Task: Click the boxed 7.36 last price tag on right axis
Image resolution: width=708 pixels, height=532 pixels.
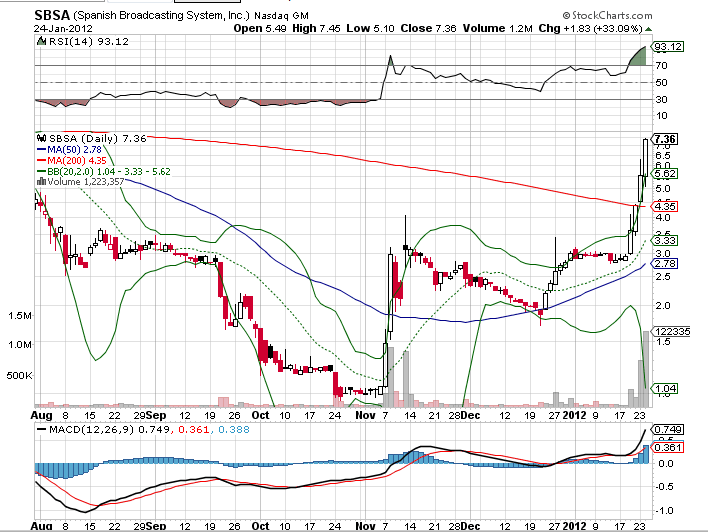Action: coord(666,139)
